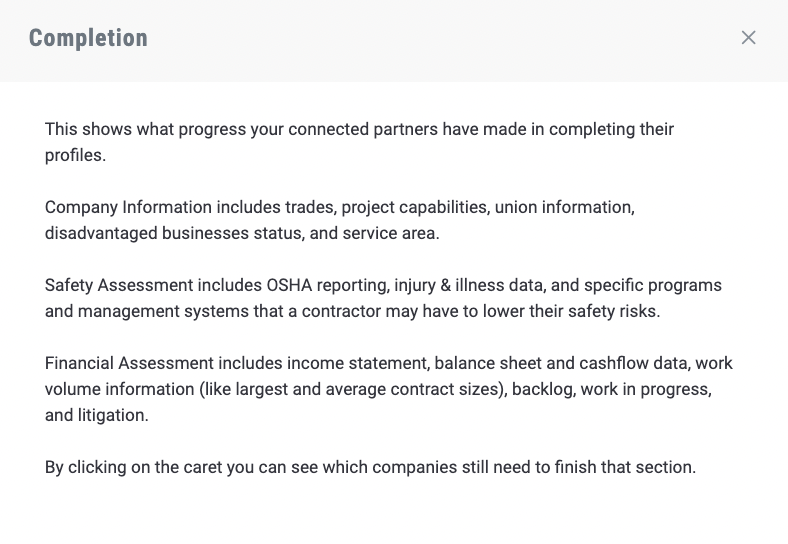The width and height of the screenshot is (788, 544).
Task: Click the words Company Information
Action: point(128,207)
